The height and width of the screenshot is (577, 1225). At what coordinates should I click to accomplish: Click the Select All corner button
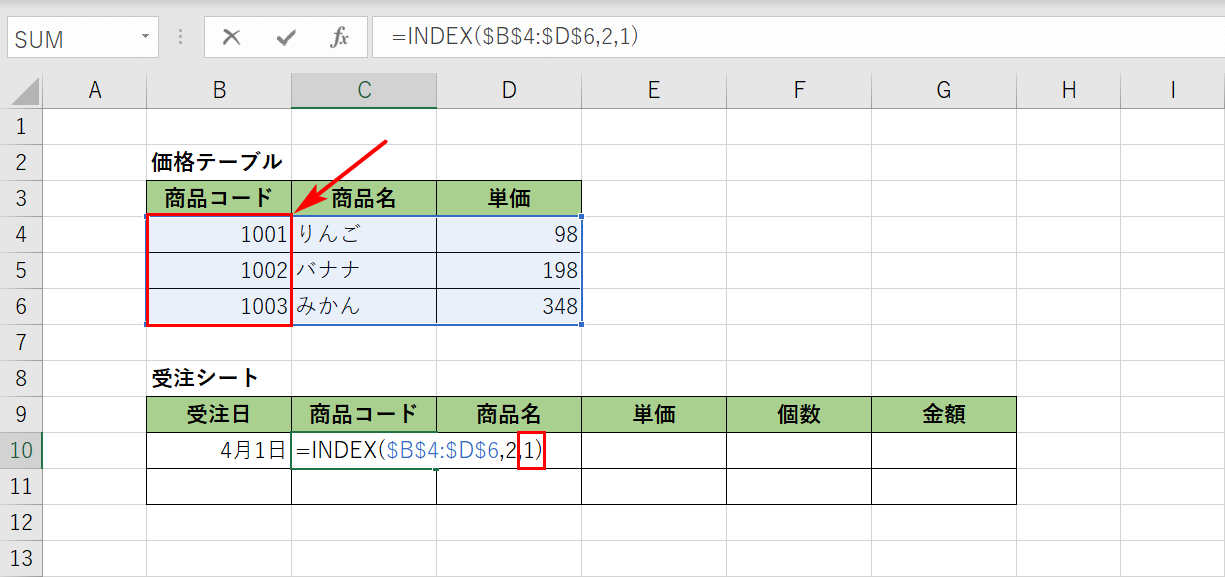22,89
